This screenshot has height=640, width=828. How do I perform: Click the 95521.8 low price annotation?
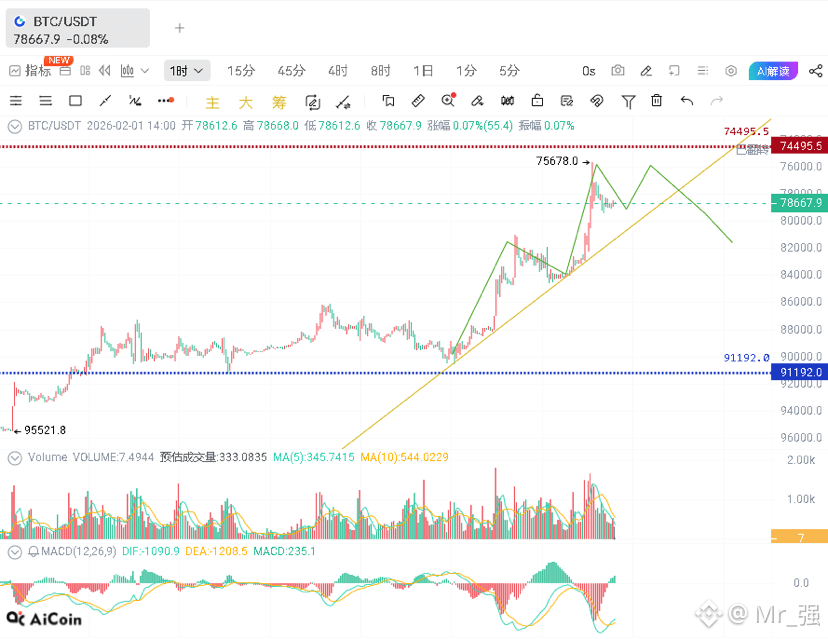[x=45, y=430]
